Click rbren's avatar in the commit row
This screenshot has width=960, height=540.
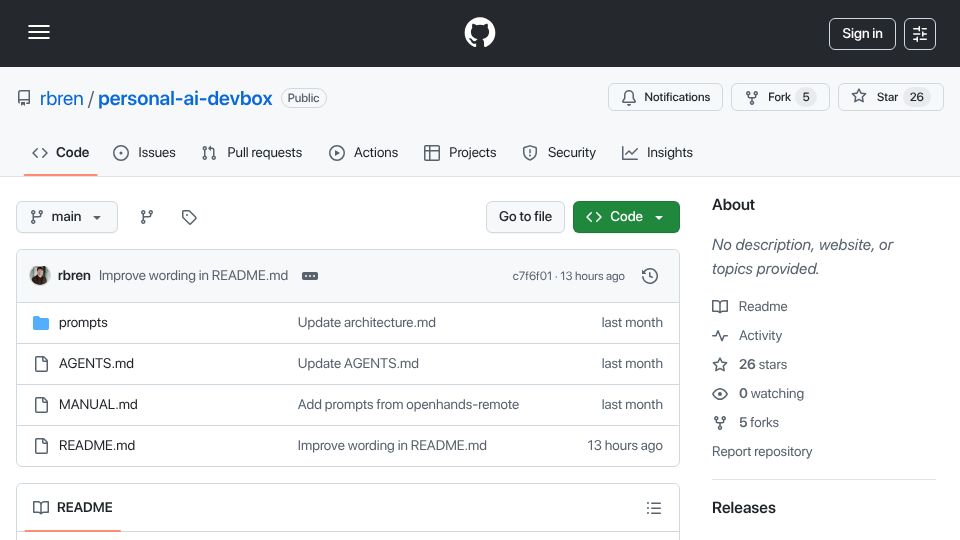click(40, 276)
